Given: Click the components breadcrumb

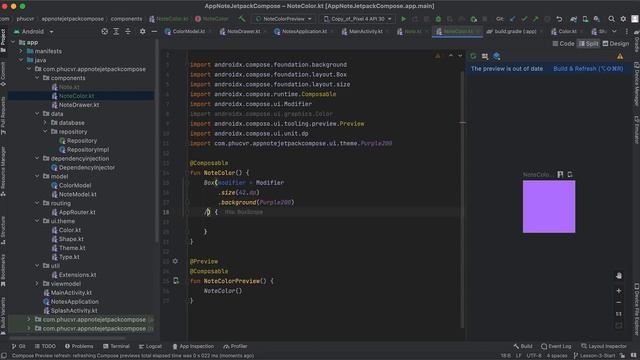Looking at the screenshot, I should click(x=126, y=19).
